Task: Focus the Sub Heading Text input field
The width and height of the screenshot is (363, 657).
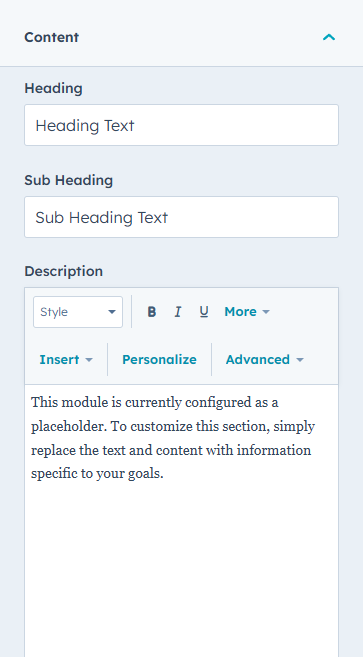Action: pyautogui.click(x=182, y=217)
